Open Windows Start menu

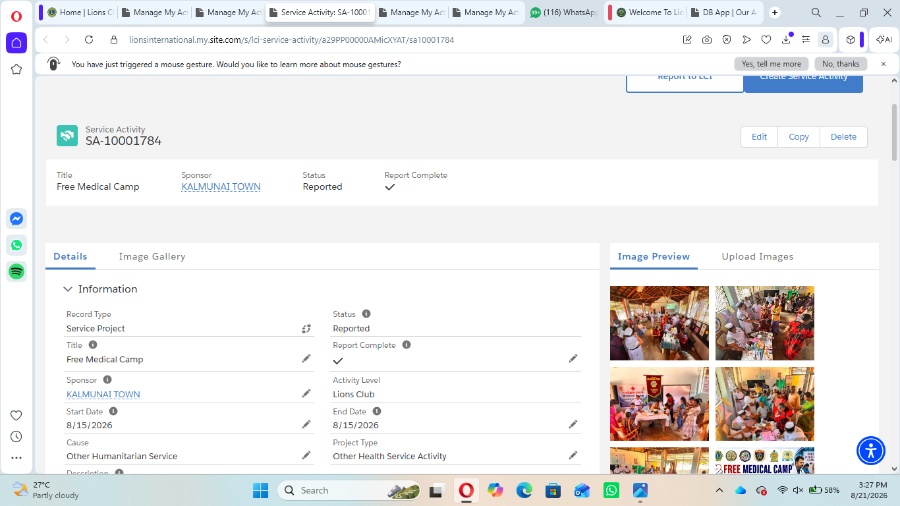point(261,491)
